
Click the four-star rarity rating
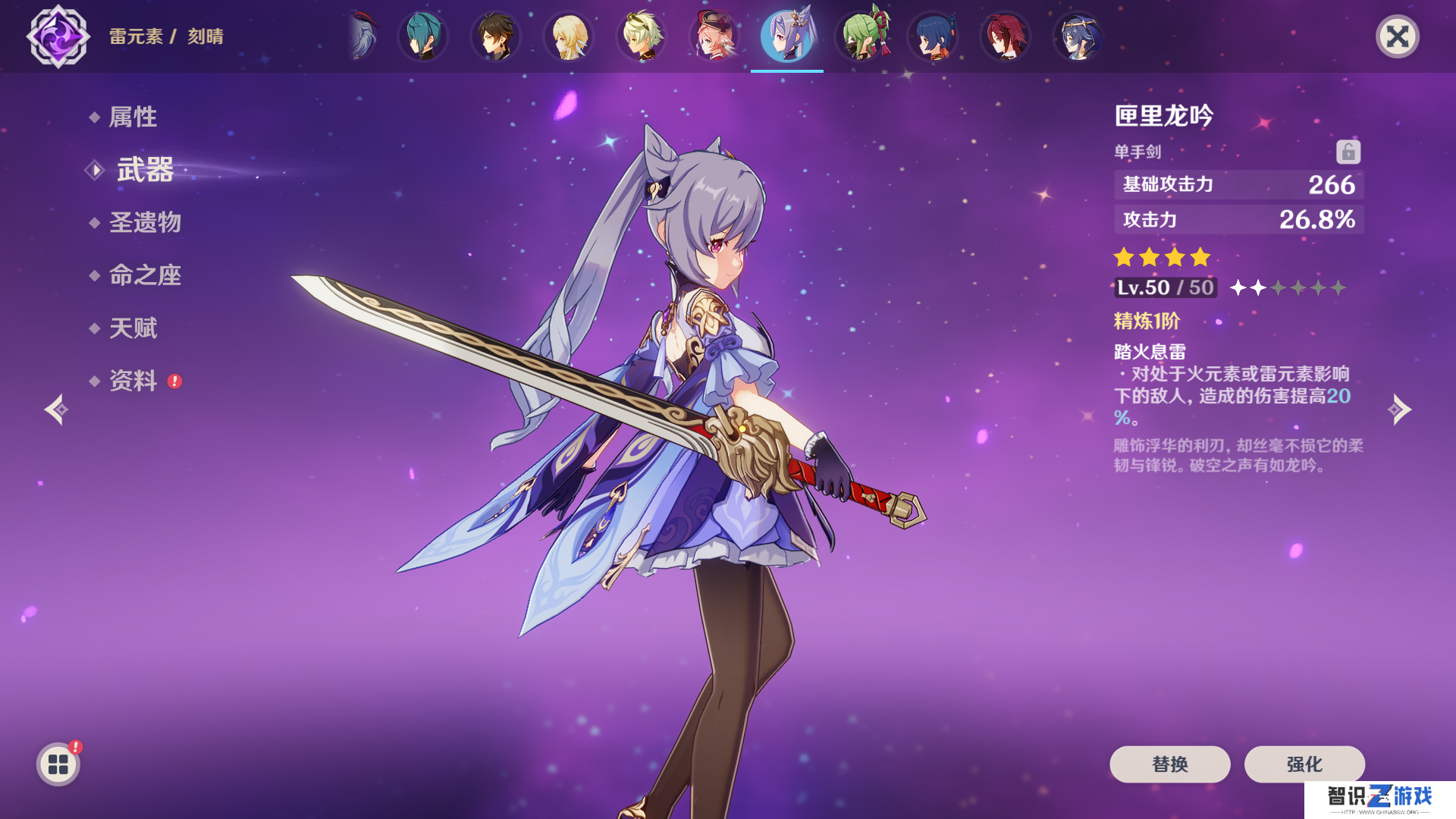[1163, 257]
